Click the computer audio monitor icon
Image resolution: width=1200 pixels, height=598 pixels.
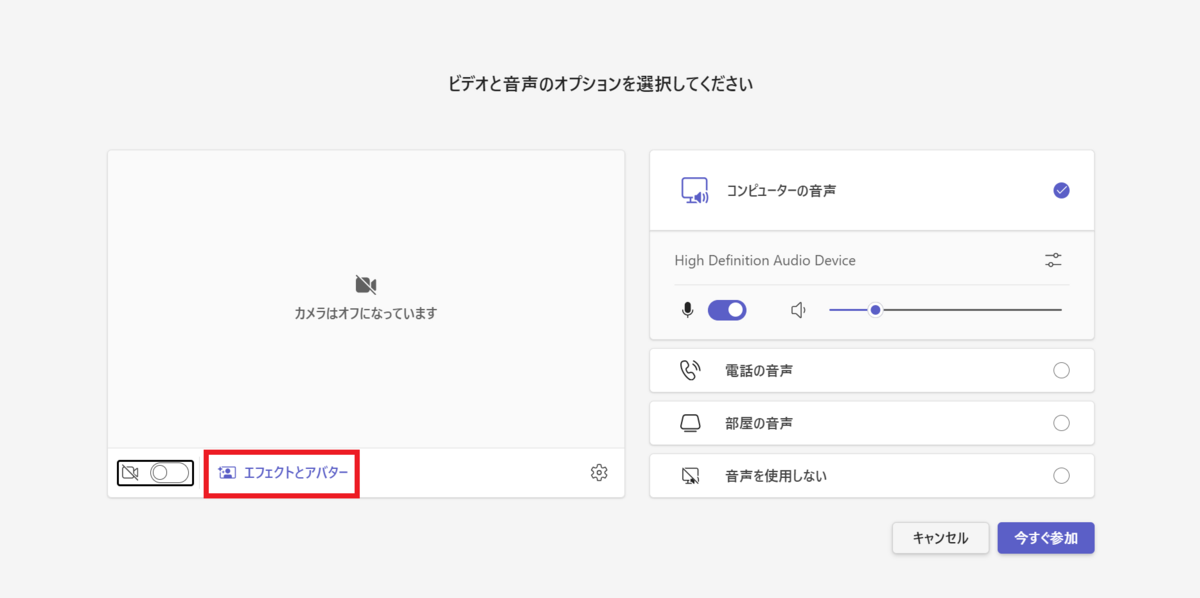pyautogui.click(x=694, y=191)
